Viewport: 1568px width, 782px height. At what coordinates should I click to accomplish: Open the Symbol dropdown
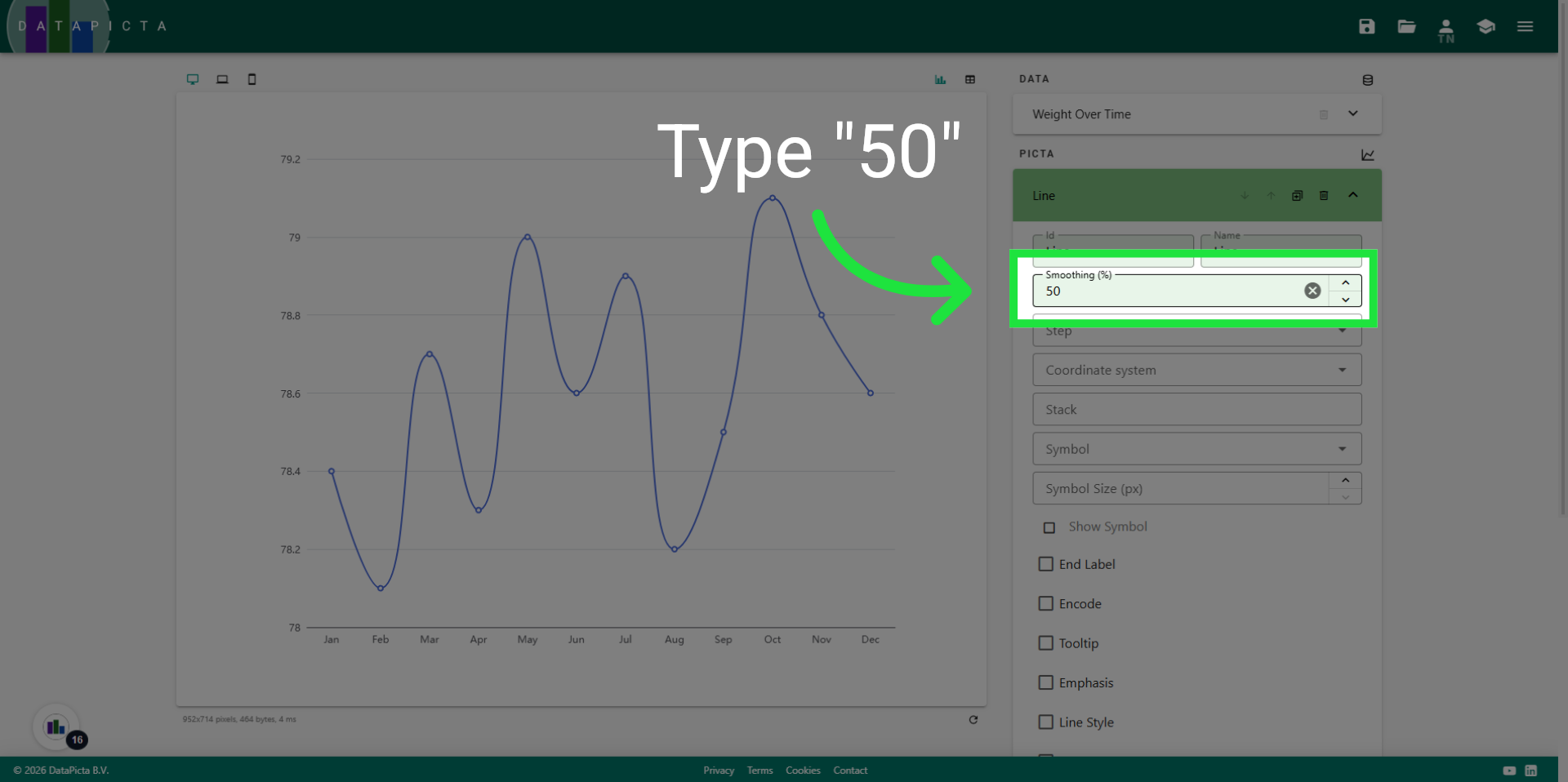[x=1196, y=449]
